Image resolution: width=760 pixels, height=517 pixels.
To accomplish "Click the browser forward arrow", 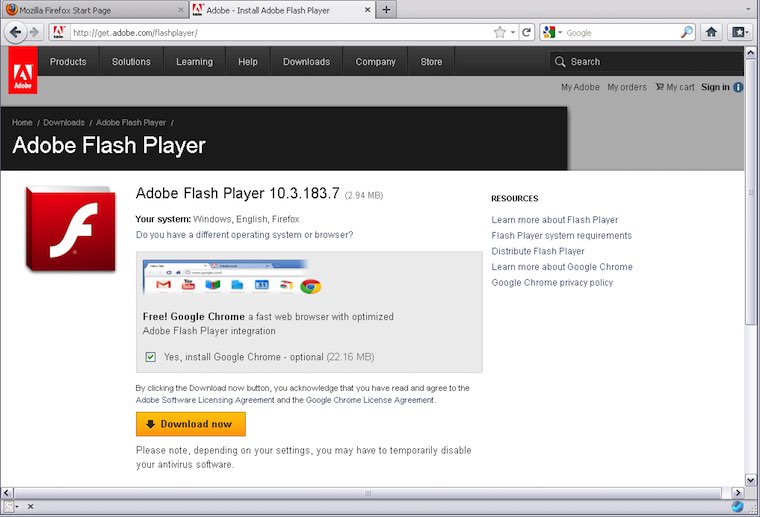I will point(34,32).
